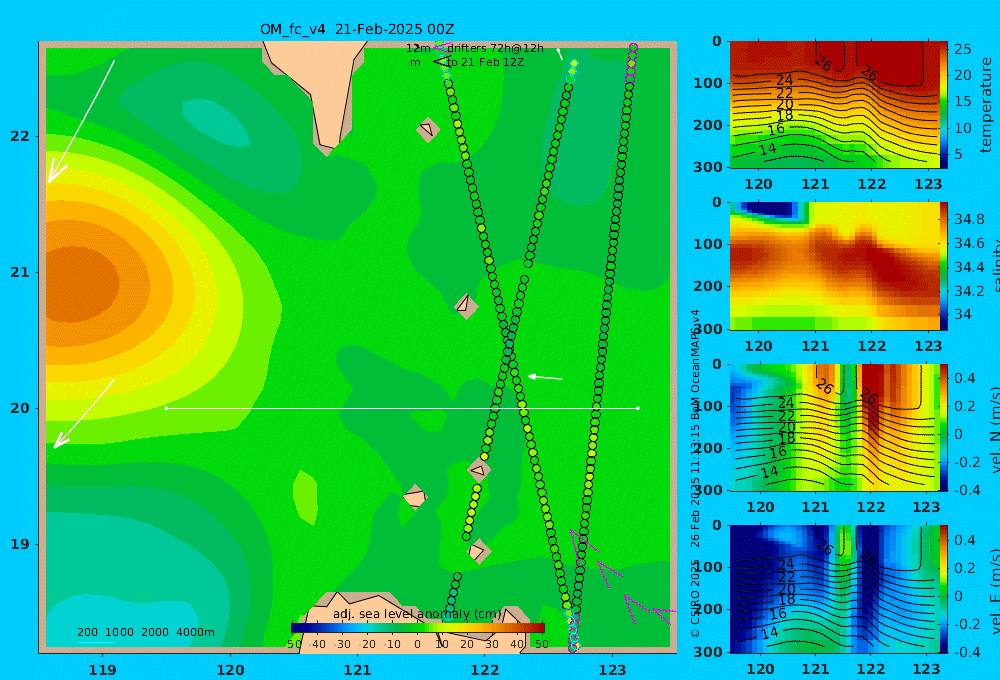The image size is (1000, 680).
Task: Click the vel. N color scale bar
Action: (x=944, y=427)
